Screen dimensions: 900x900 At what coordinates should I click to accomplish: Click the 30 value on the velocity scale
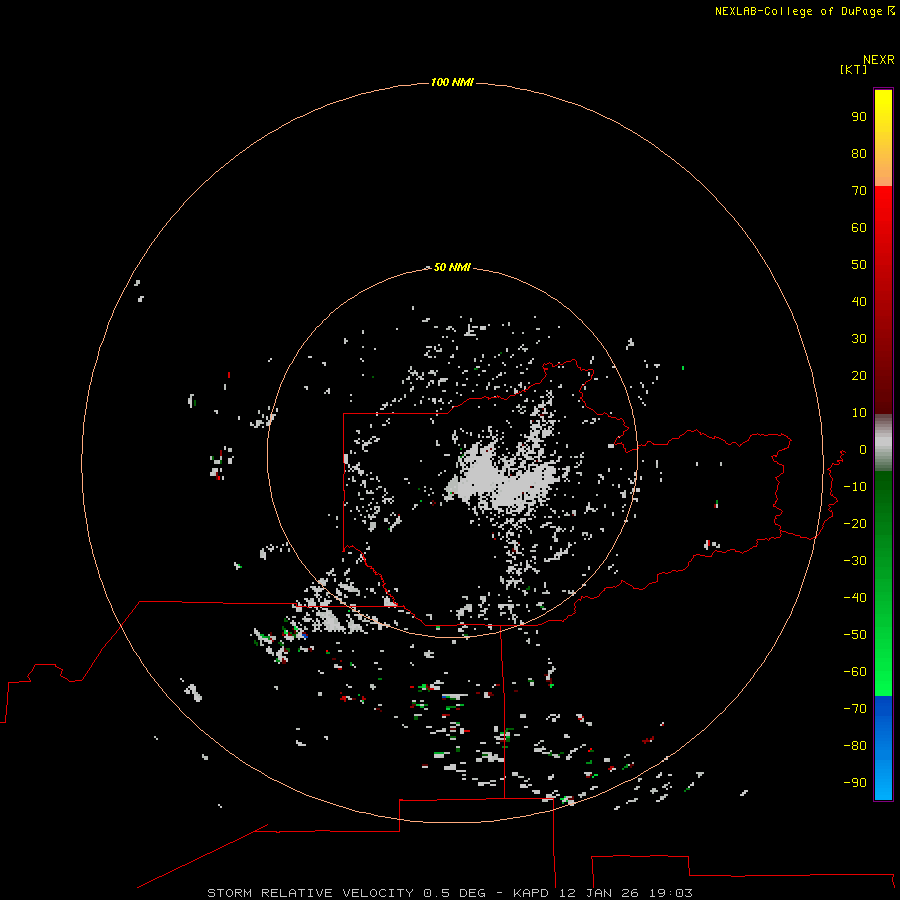pos(859,339)
